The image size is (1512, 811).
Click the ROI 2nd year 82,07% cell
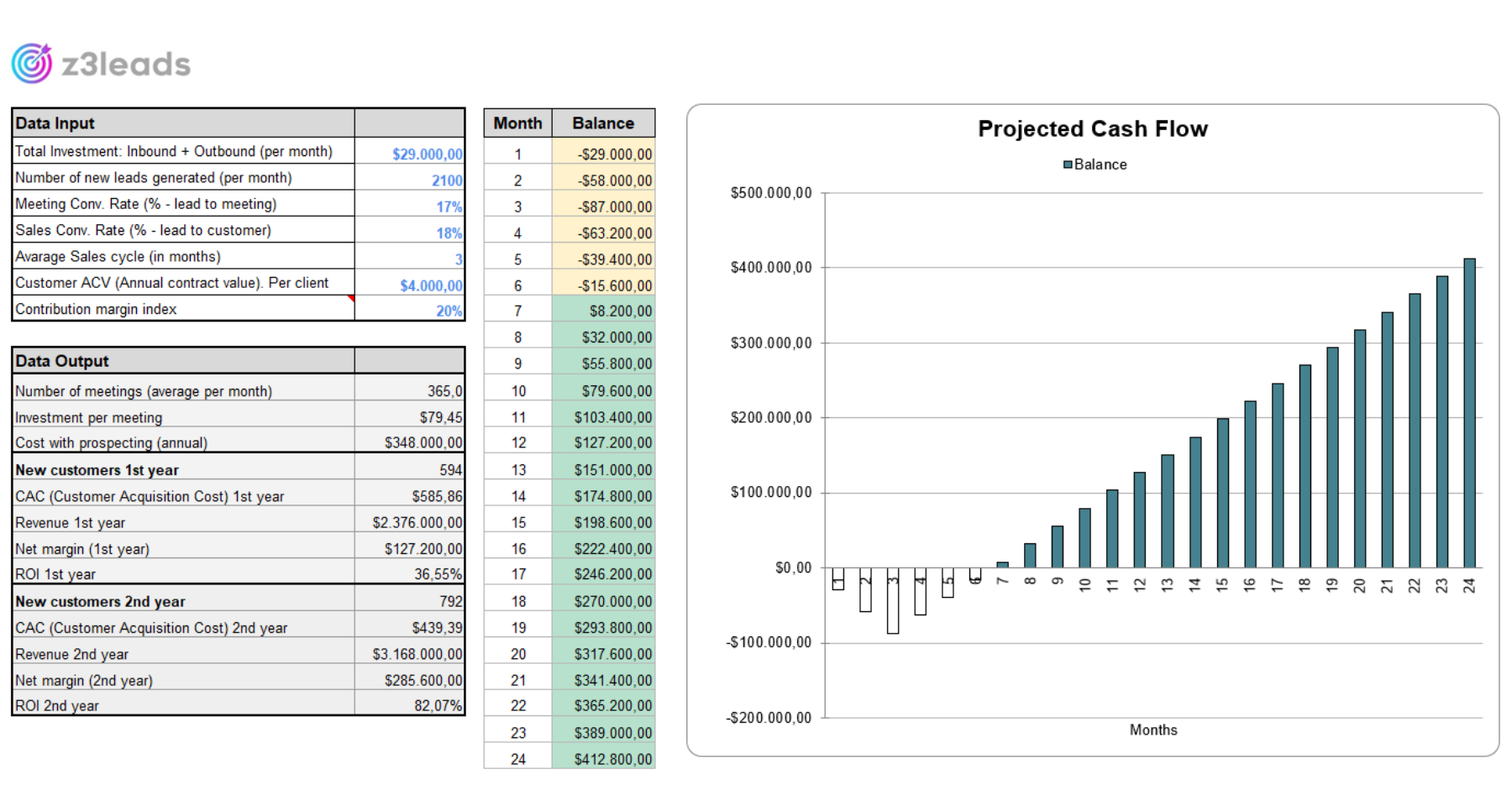pyautogui.click(x=410, y=705)
